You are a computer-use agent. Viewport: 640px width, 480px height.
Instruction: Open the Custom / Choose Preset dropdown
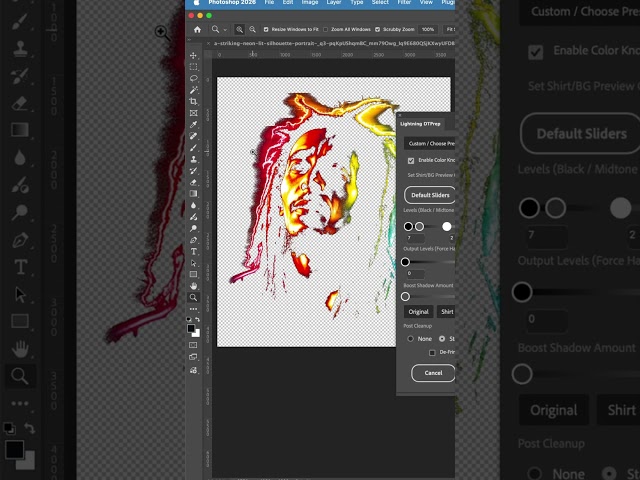[429, 143]
